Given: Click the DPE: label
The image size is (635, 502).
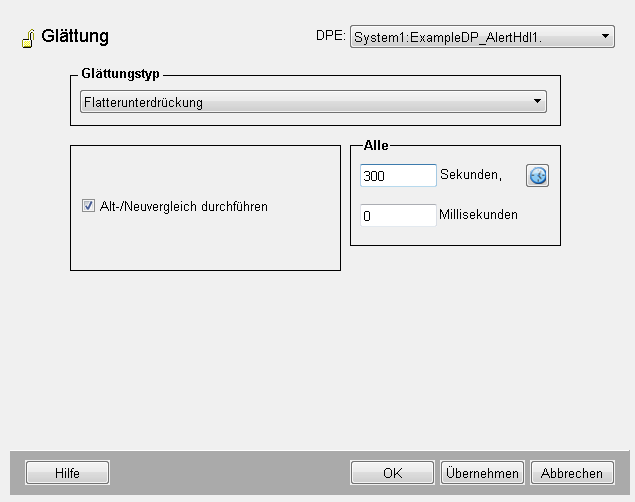Looking at the screenshot, I should point(330,36).
